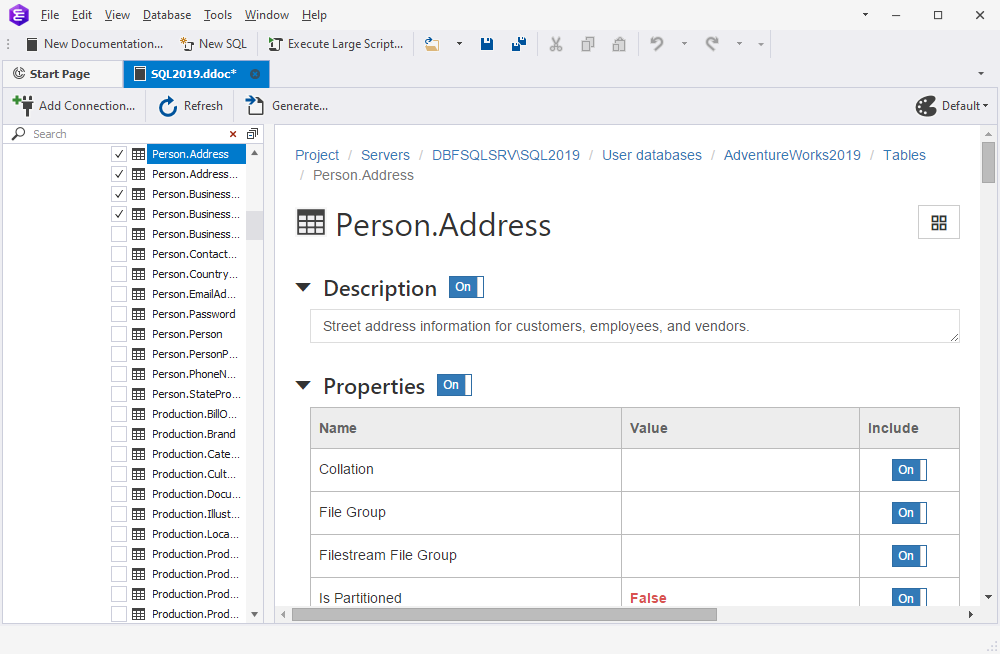This screenshot has height=654, width=1000.
Task: Click the New Documentation toolbar icon
Action: click(31, 44)
